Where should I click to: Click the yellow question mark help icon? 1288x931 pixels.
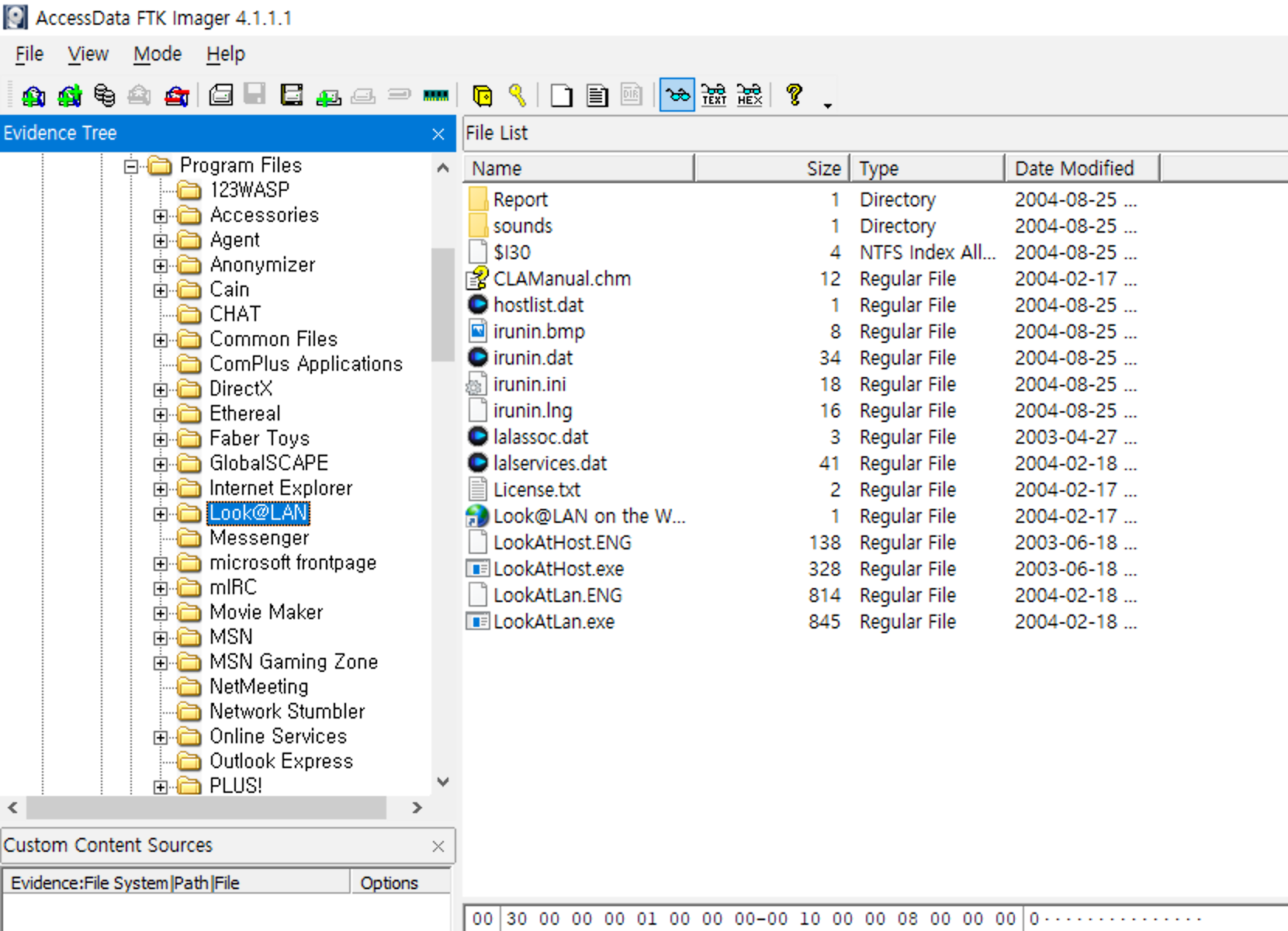pyautogui.click(x=794, y=95)
